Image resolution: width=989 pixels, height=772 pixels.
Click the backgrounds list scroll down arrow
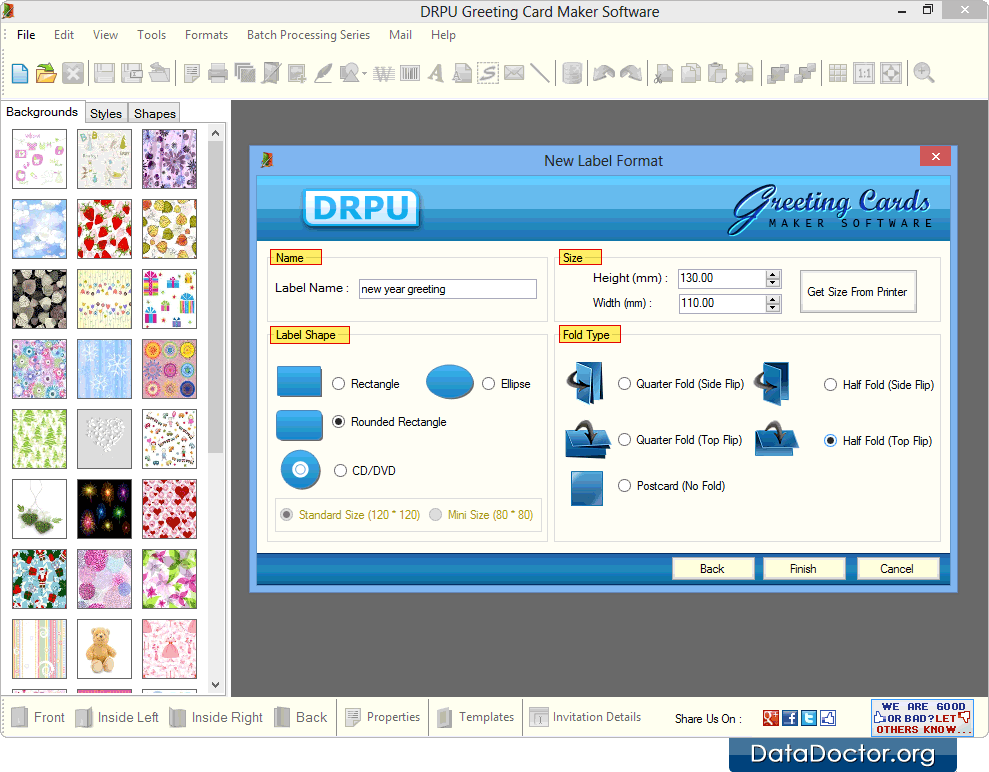tap(215, 684)
